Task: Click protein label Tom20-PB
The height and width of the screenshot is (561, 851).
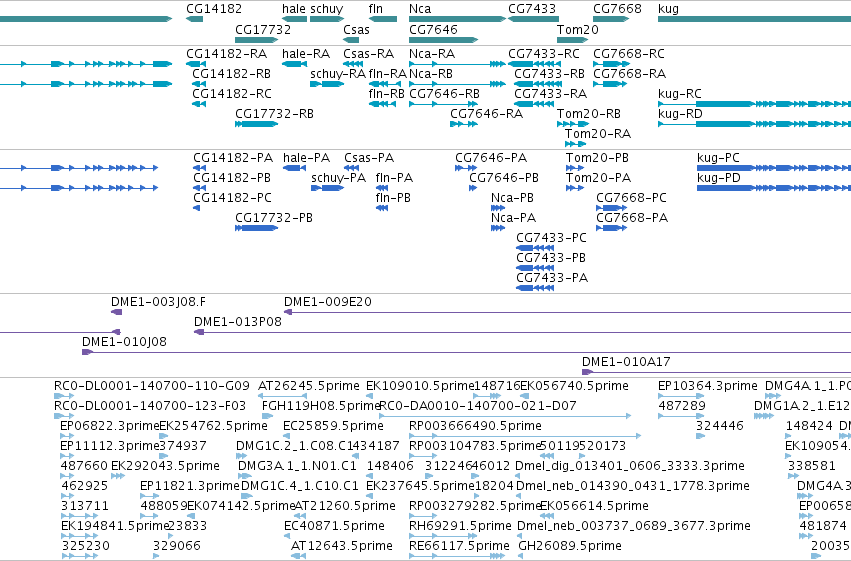Action: [597, 158]
